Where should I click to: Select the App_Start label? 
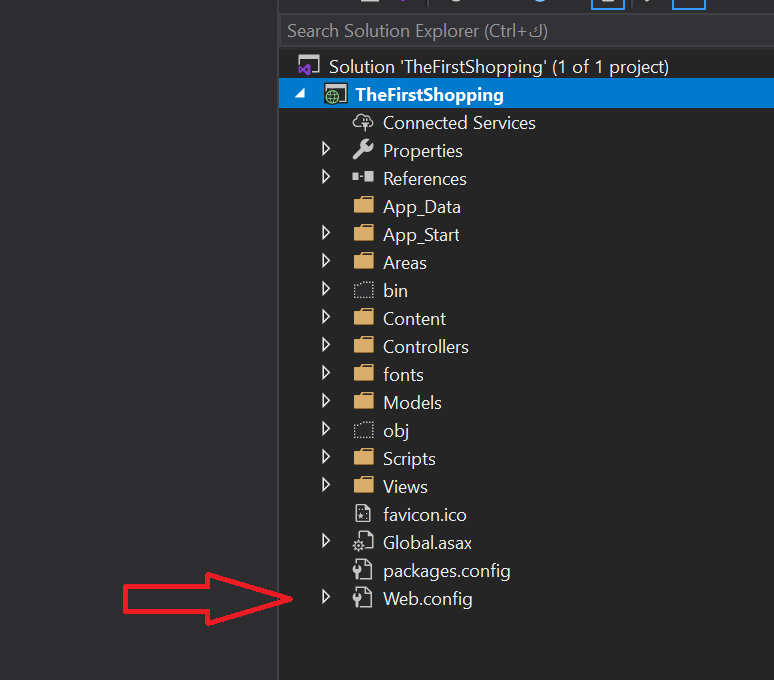click(421, 235)
